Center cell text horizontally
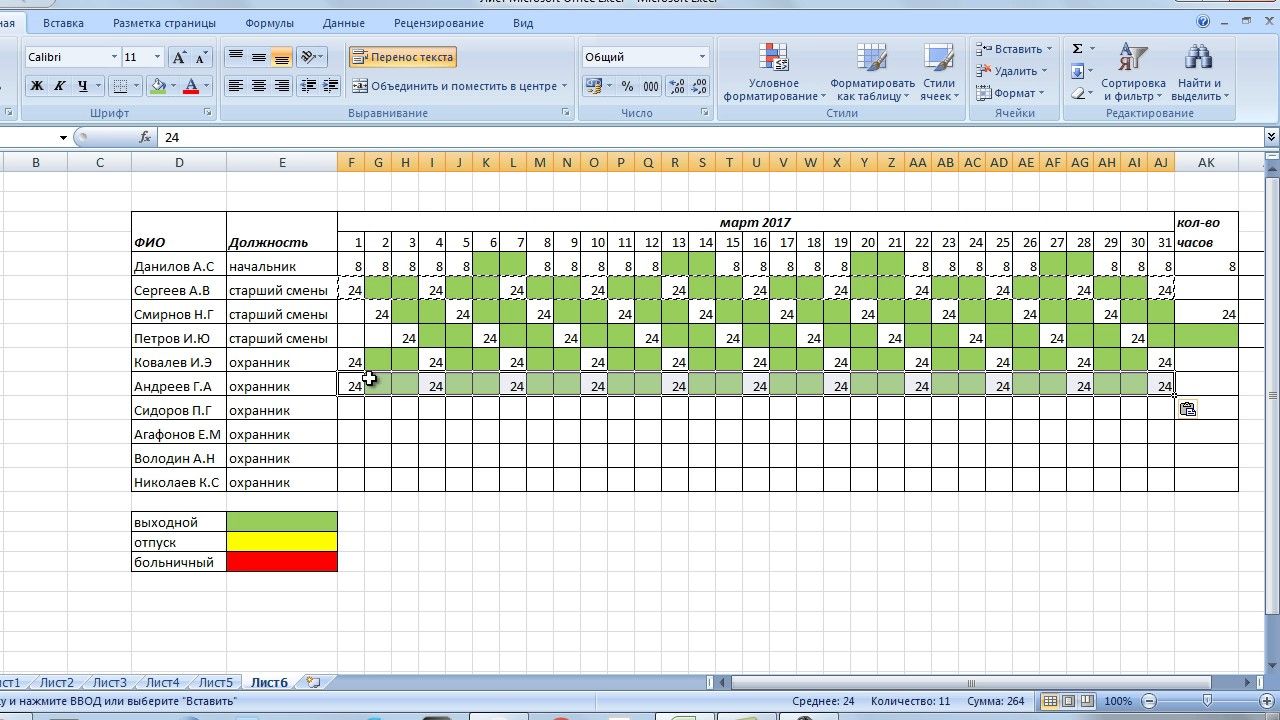The width and height of the screenshot is (1280, 720). 259,86
